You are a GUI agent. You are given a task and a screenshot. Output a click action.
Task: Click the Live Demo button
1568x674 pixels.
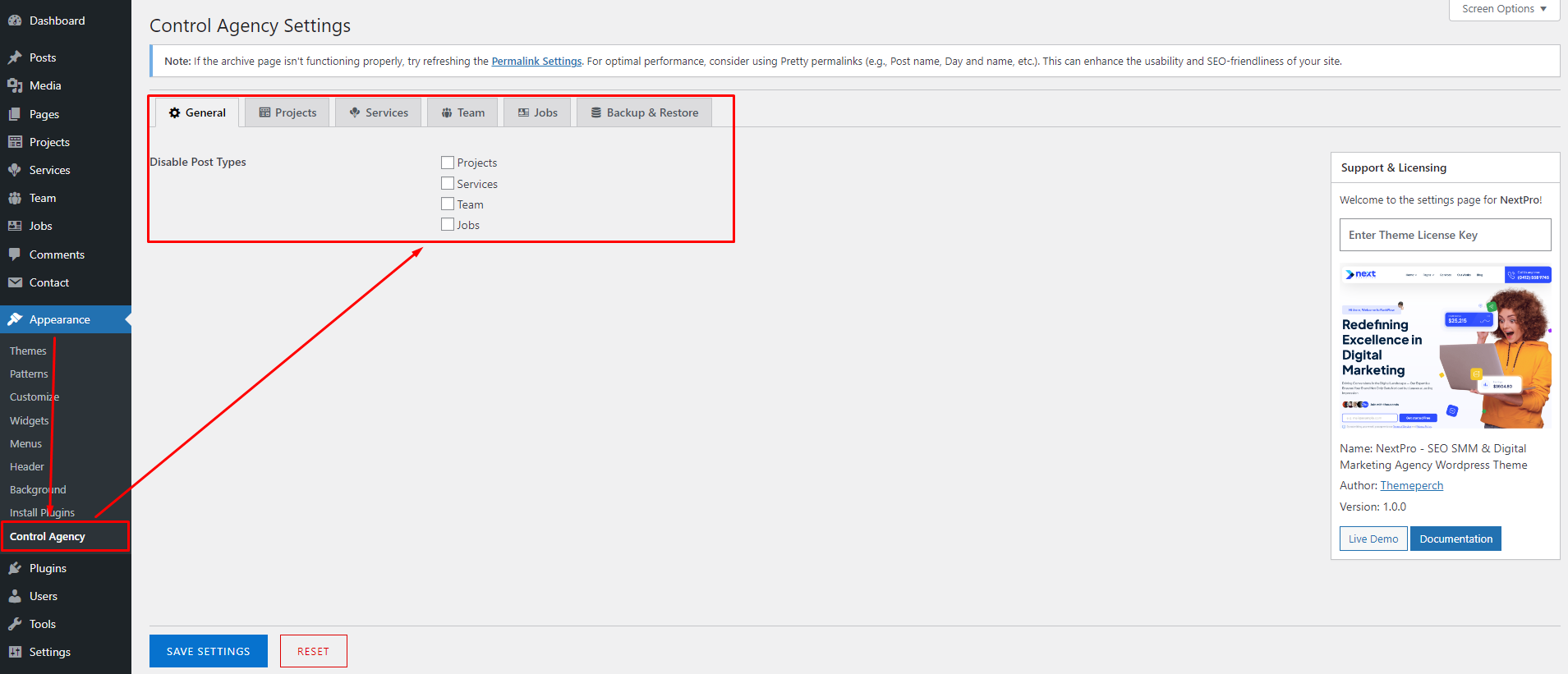[1373, 539]
